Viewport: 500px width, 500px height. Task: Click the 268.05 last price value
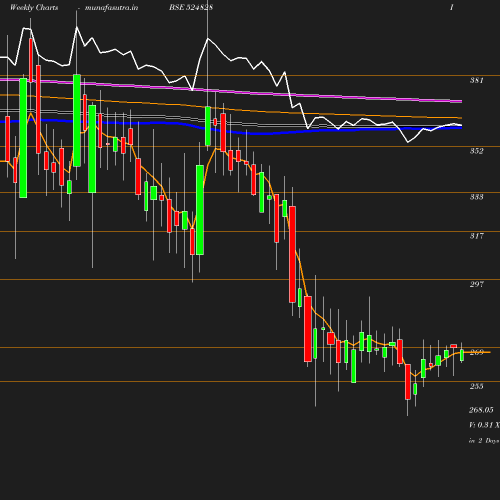coord(481,410)
